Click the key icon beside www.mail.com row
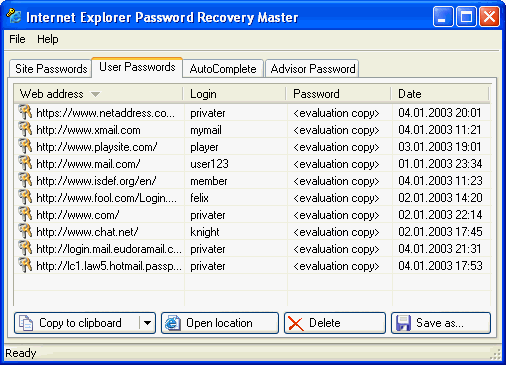The height and width of the screenshot is (365, 506). point(25,163)
